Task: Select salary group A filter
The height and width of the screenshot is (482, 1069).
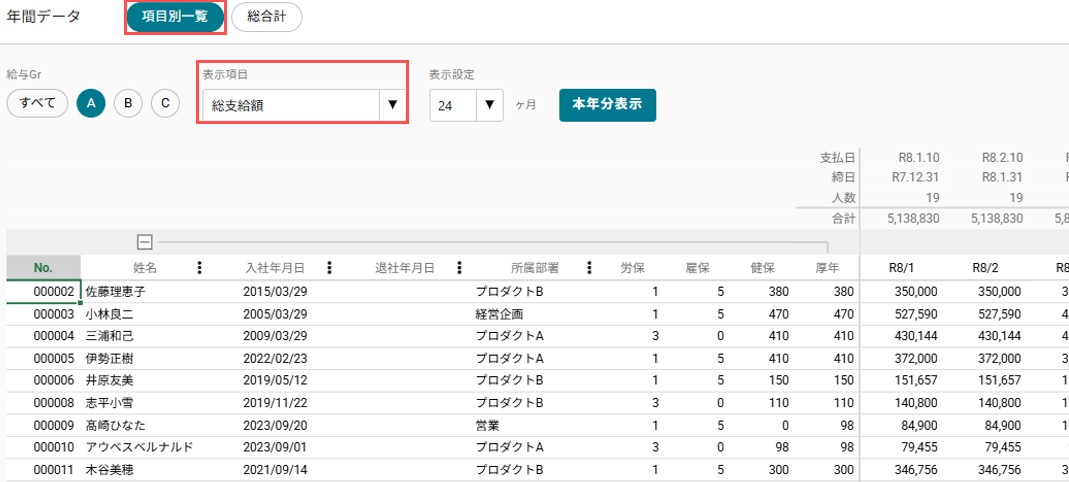Action: point(91,104)
